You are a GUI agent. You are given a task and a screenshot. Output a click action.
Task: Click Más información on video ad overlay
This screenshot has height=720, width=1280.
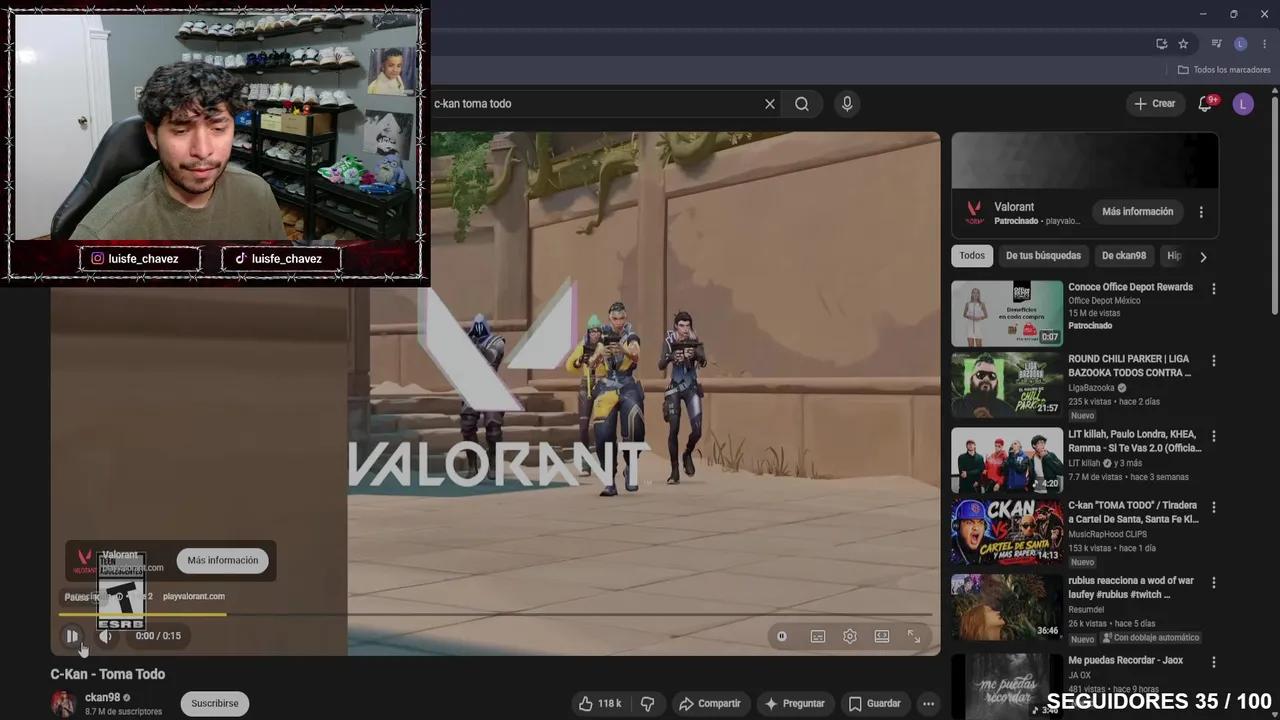(223, 561)
